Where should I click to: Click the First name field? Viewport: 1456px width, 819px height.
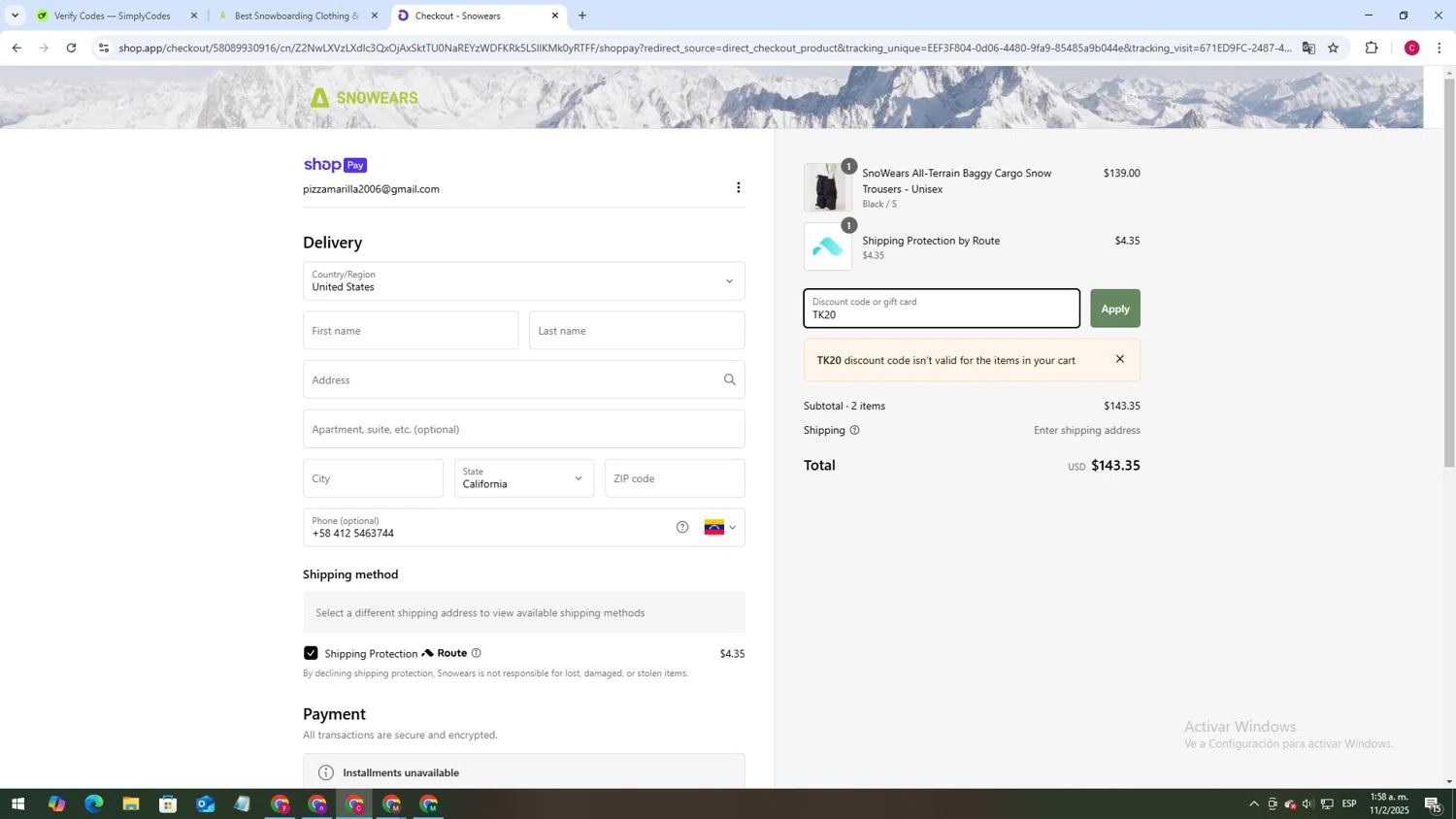(x=411, y=331)
